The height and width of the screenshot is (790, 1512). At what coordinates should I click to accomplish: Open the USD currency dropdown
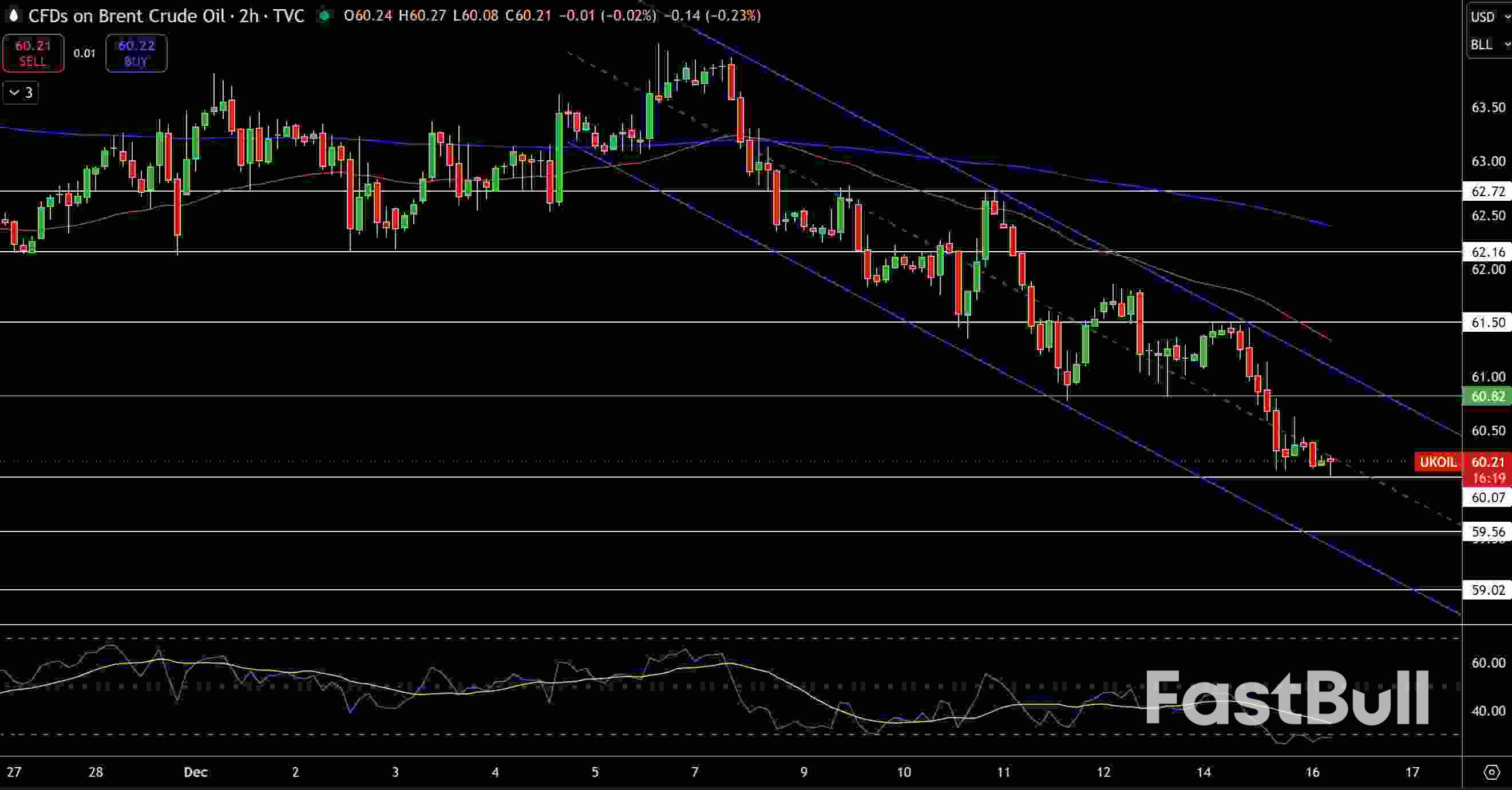tap(1487, 16)
